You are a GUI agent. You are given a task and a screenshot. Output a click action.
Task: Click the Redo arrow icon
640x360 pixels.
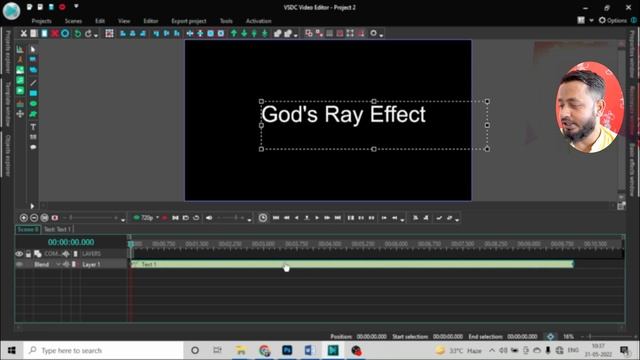88,33
